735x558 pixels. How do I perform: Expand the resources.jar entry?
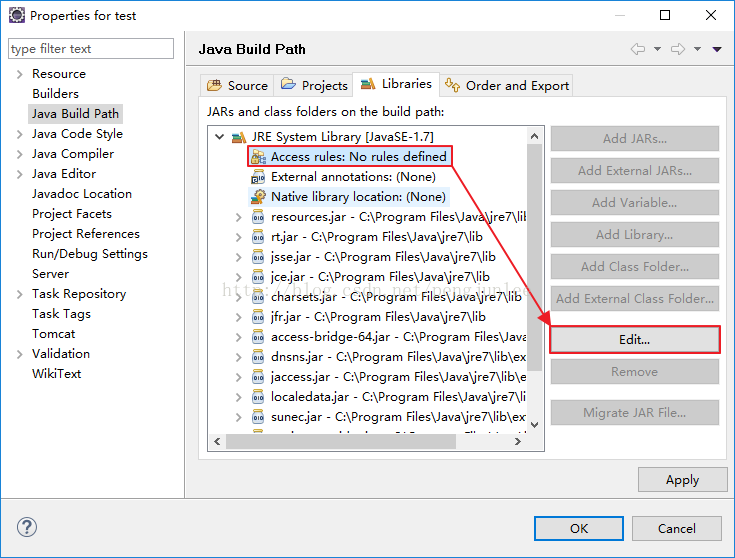(239, 217)
